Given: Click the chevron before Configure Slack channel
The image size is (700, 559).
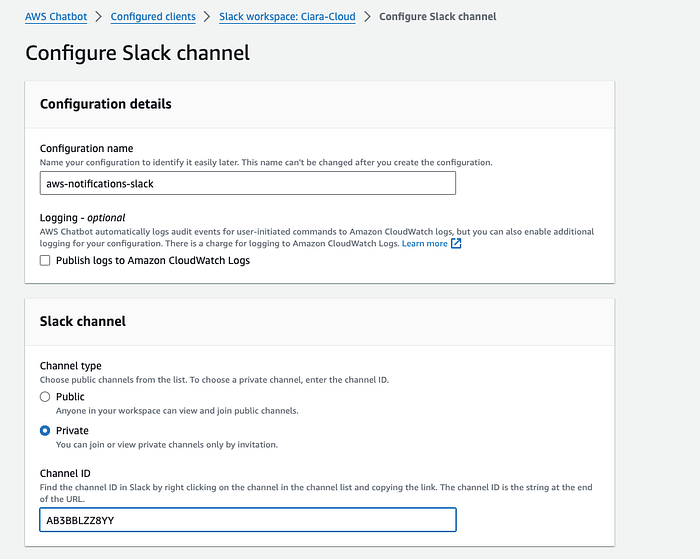Looking at the screenshot, I should 367,17.
